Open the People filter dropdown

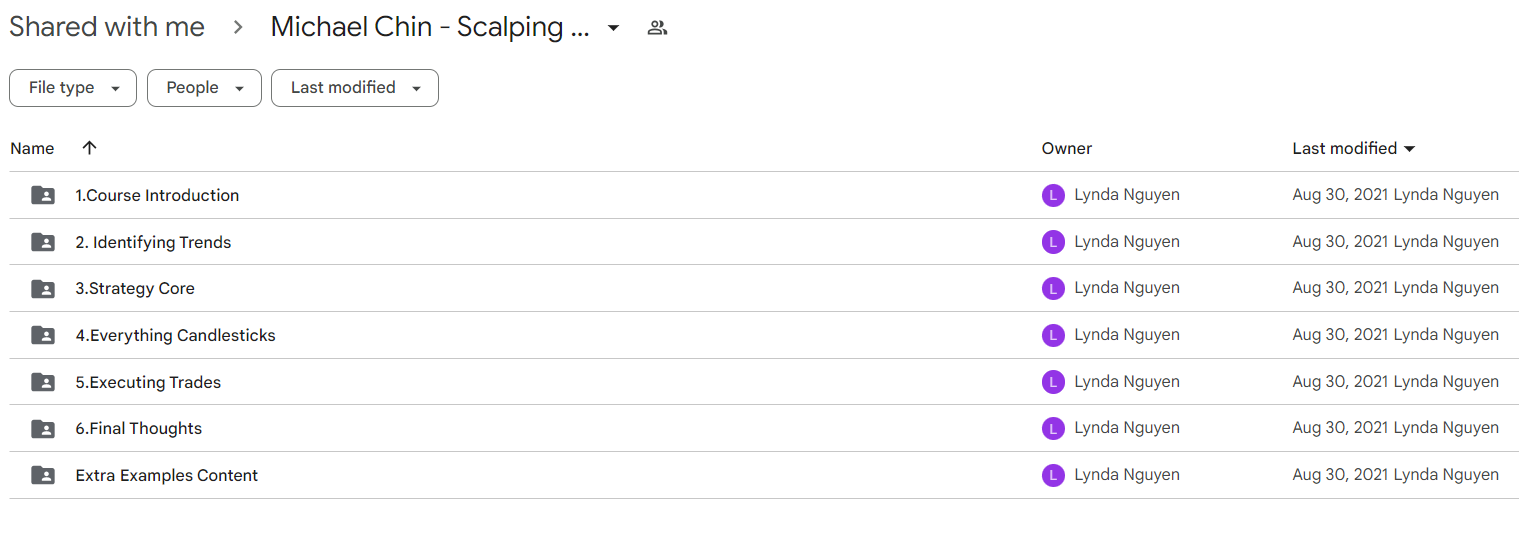(x=204, y=88)
